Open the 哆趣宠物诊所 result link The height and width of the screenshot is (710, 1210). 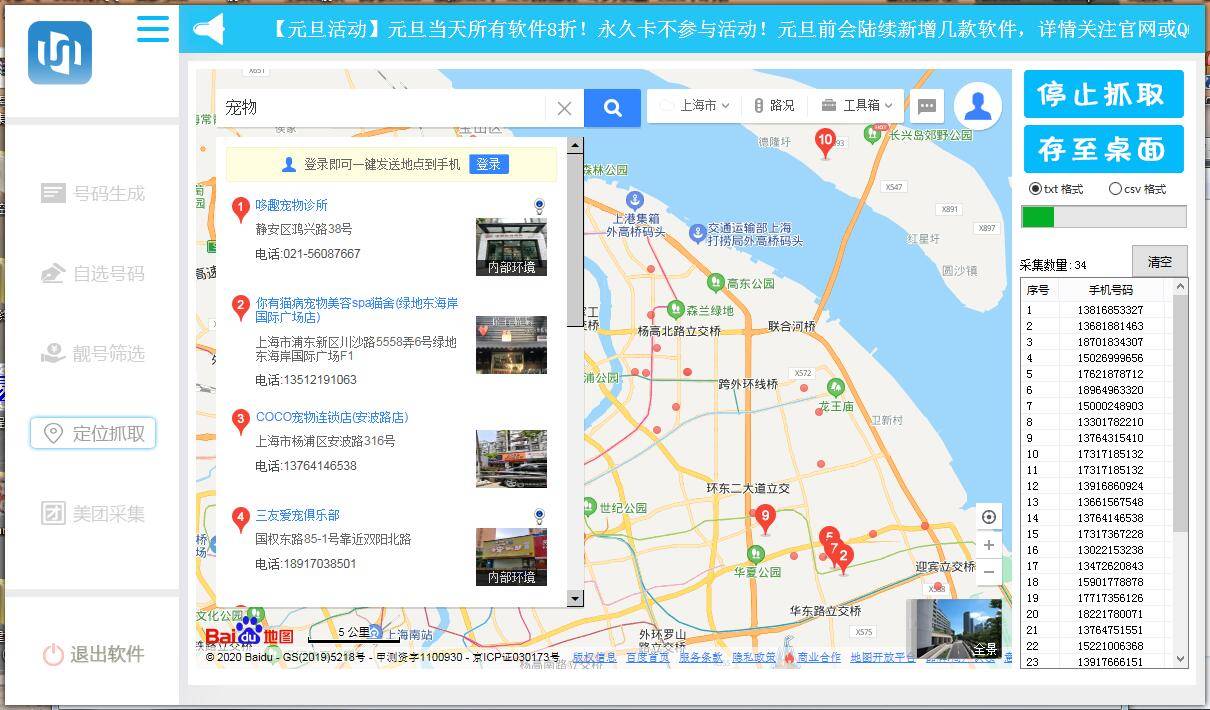click(291, 205)
